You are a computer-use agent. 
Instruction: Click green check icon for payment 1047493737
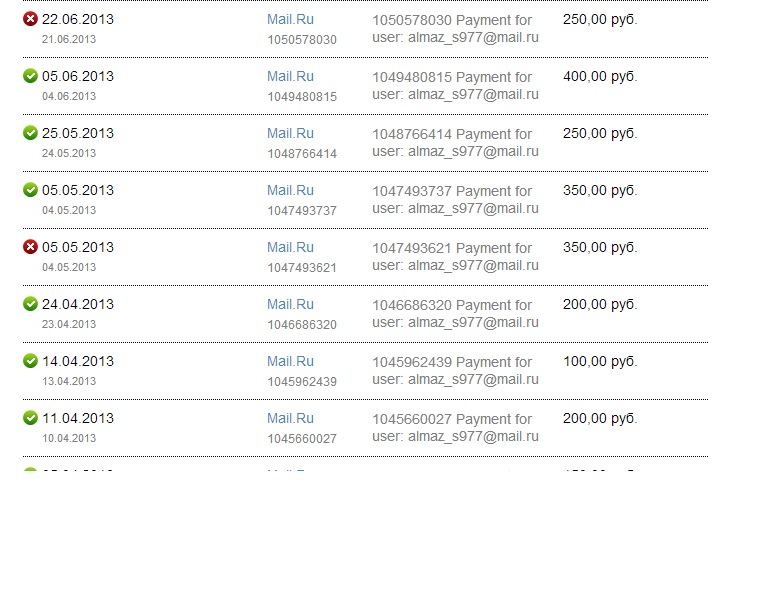click(x=30, y=190)
